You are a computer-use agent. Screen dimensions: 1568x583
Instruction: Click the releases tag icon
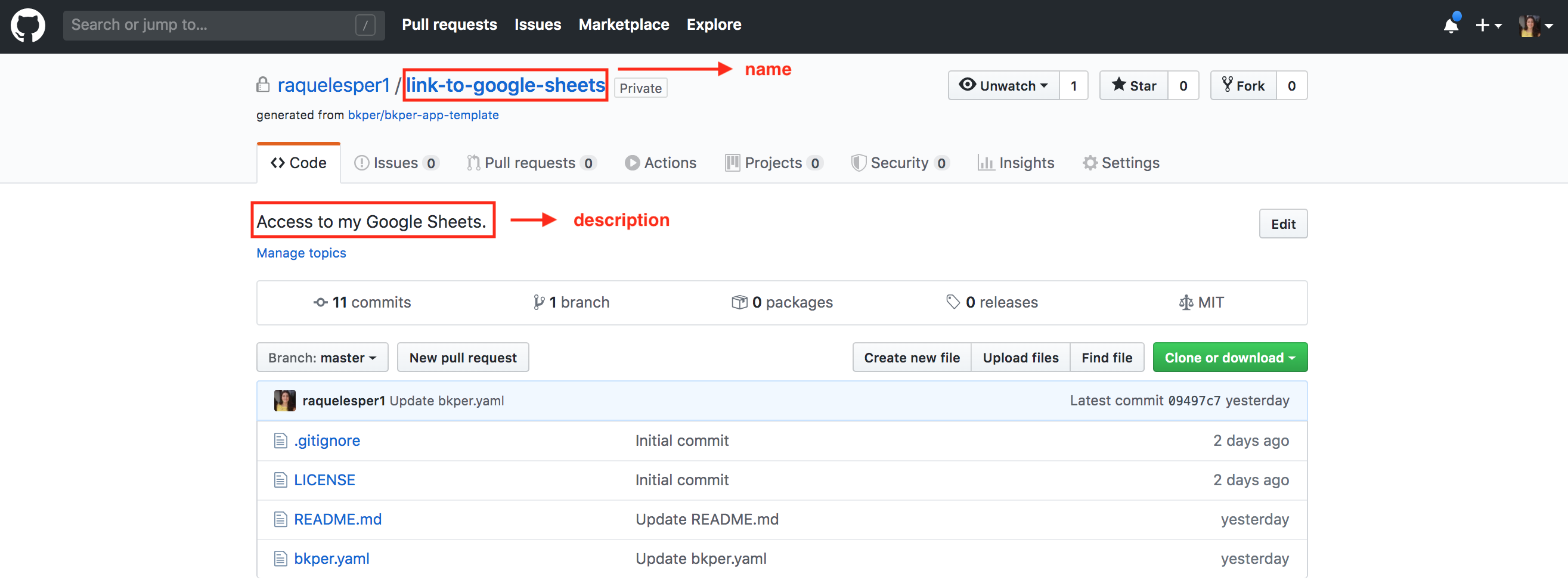pyautogui.click(x=953, y=302)
